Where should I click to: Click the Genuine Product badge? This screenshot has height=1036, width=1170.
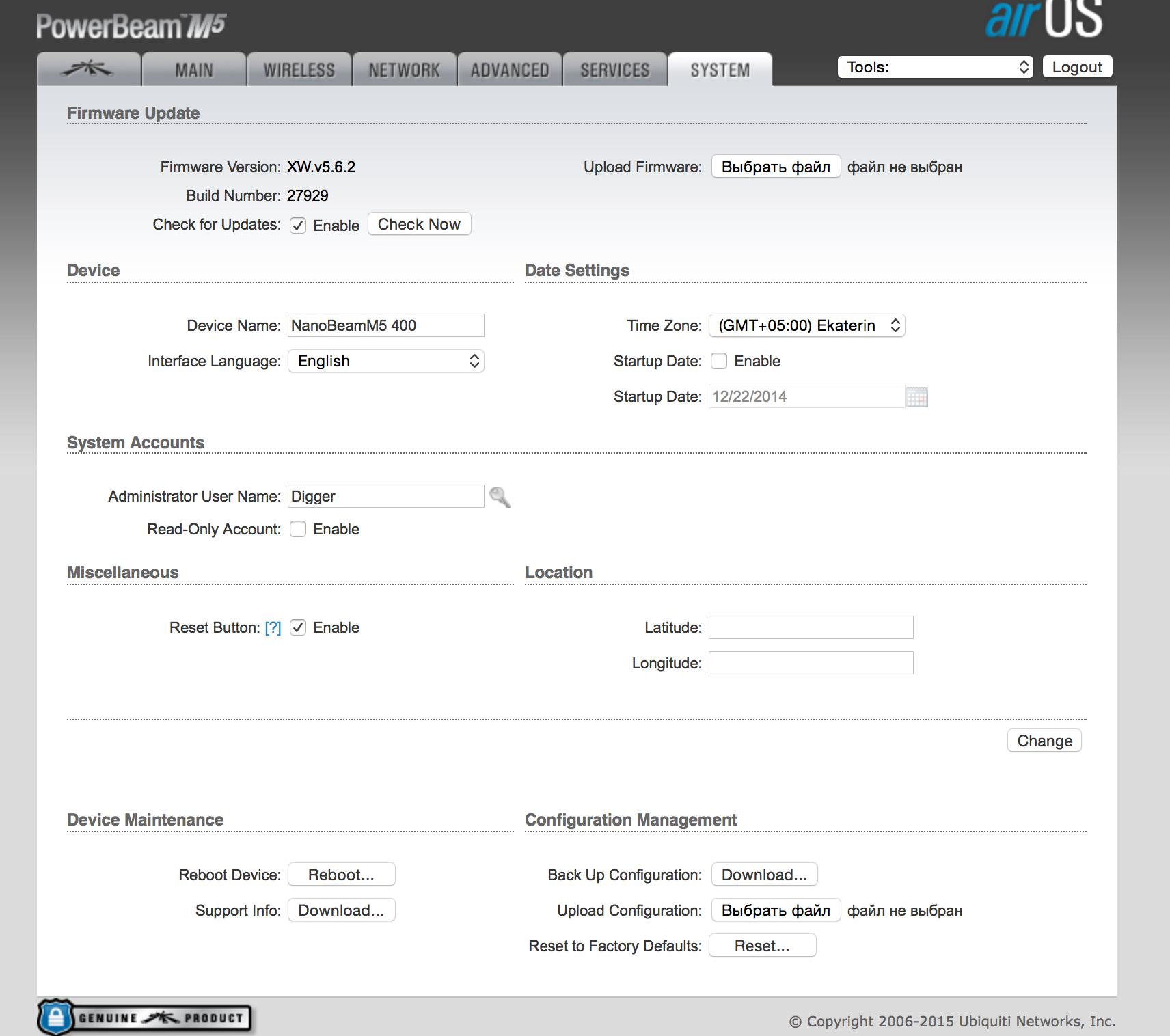click(145, 1018)
